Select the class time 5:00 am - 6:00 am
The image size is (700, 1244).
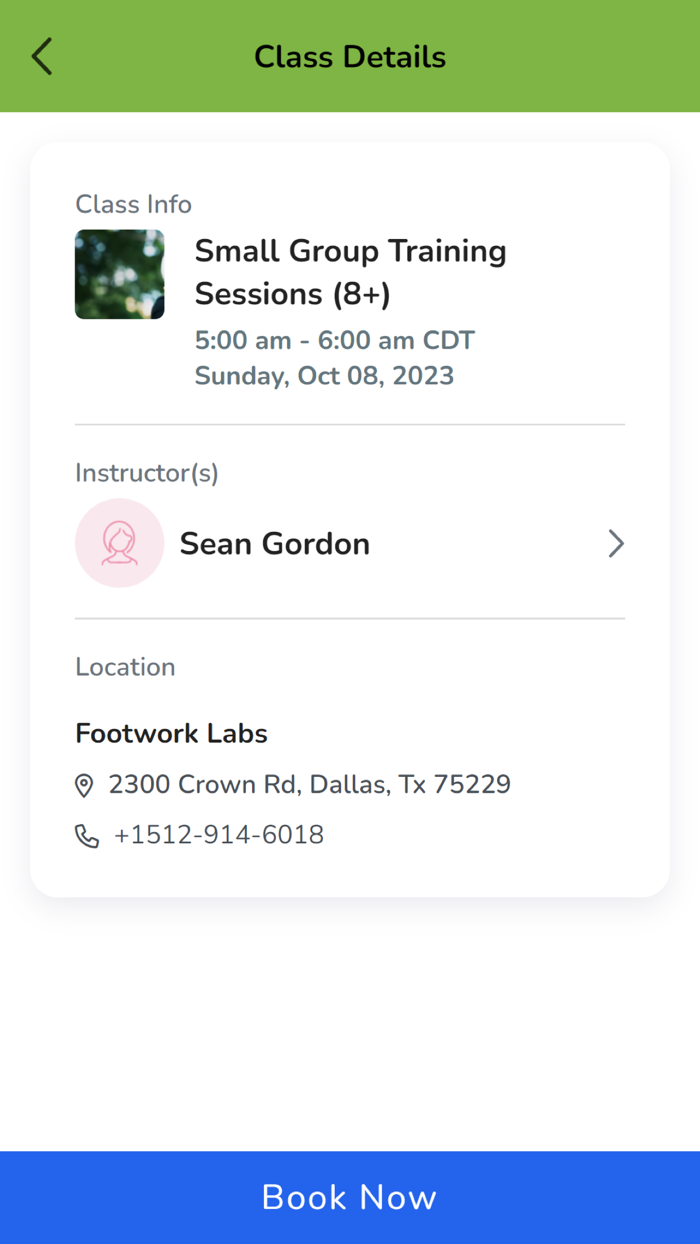click(x=334, y=340)
